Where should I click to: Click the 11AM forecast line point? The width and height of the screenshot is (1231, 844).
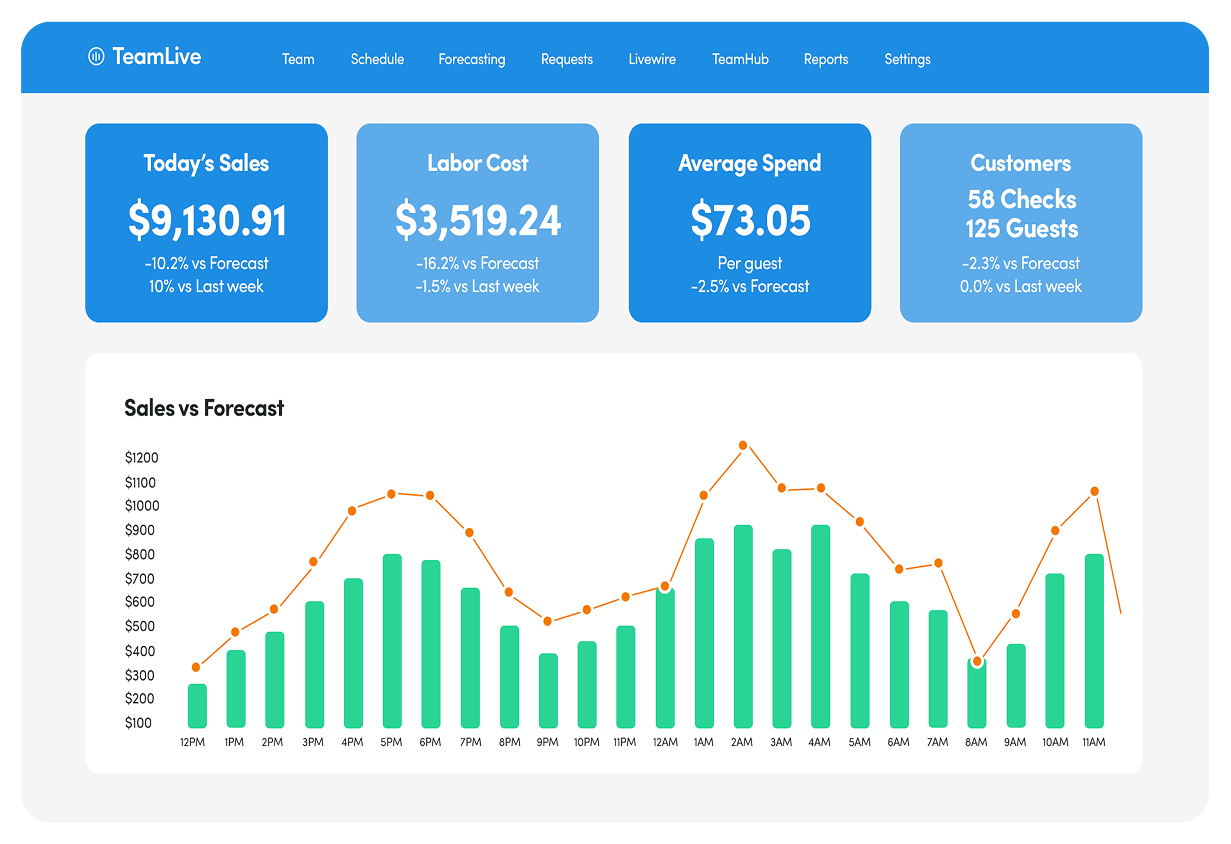(x=1094, y=491)
